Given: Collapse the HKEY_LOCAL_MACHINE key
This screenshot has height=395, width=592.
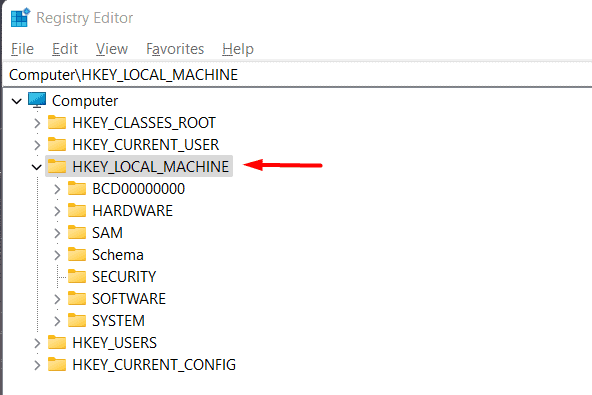Looking at the screenshot, I should click(37, 167).
